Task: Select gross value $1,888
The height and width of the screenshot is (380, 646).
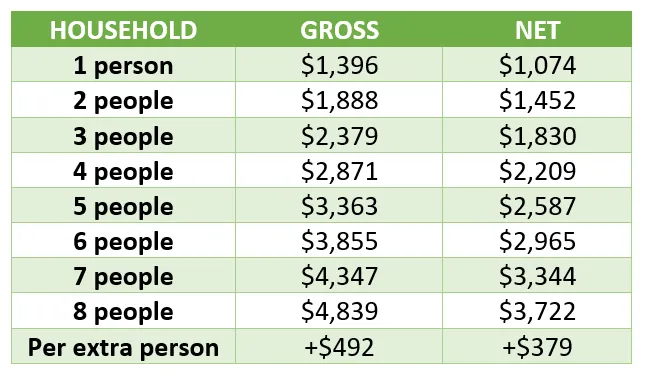Action: 339,100
